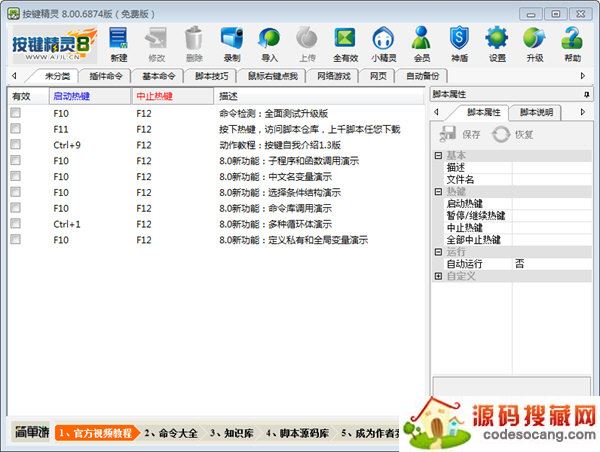Change 自动运行 value 否

(552, 264)
